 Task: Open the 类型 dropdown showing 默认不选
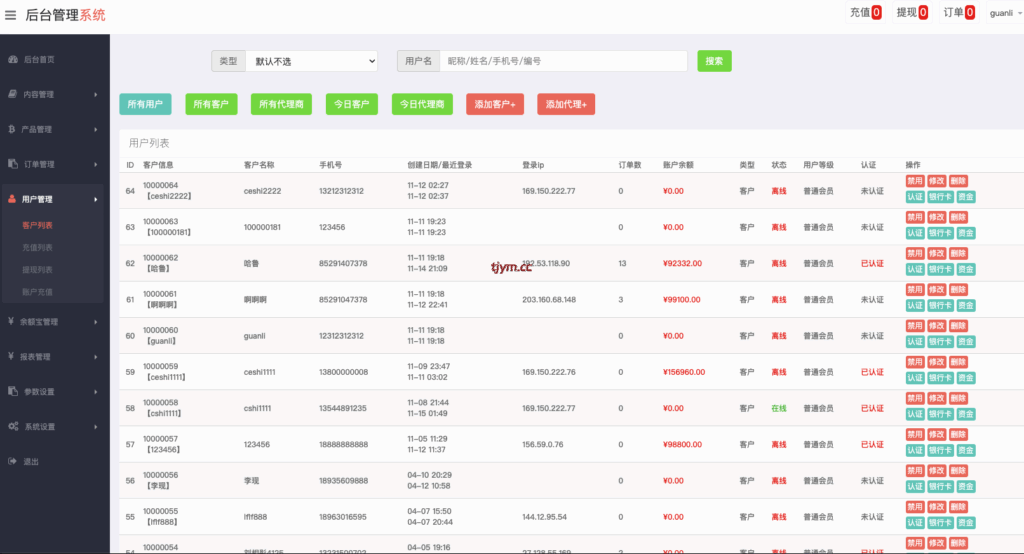(310, 61)
